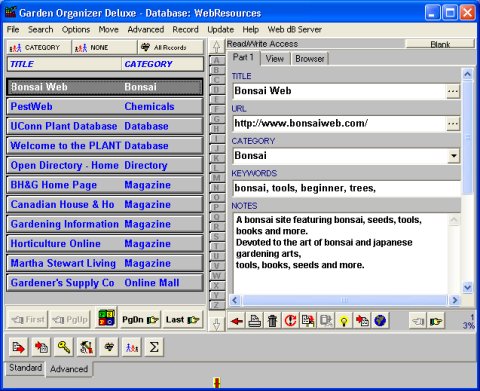Image resolution: width=480 pixels, height=391 pixels.
Task: Click the grayed-out duplicate document icon
Action: (326, 321)
